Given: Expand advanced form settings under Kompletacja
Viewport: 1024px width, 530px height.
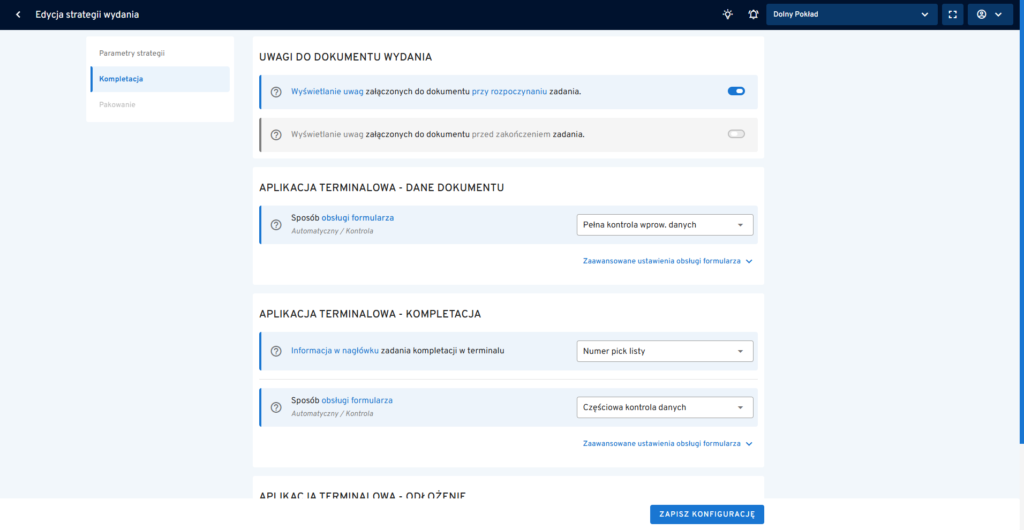Looking at the screenshot, I should tap(667, 444).
